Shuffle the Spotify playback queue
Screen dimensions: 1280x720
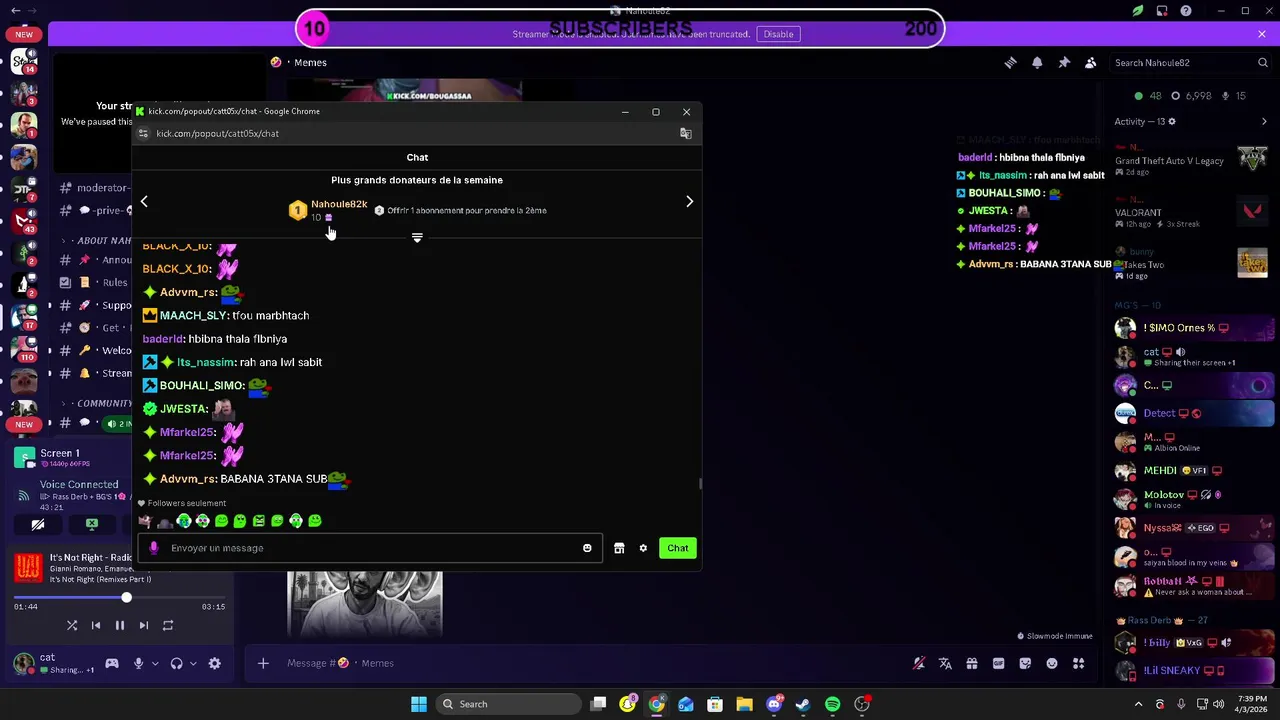[72, 626]
